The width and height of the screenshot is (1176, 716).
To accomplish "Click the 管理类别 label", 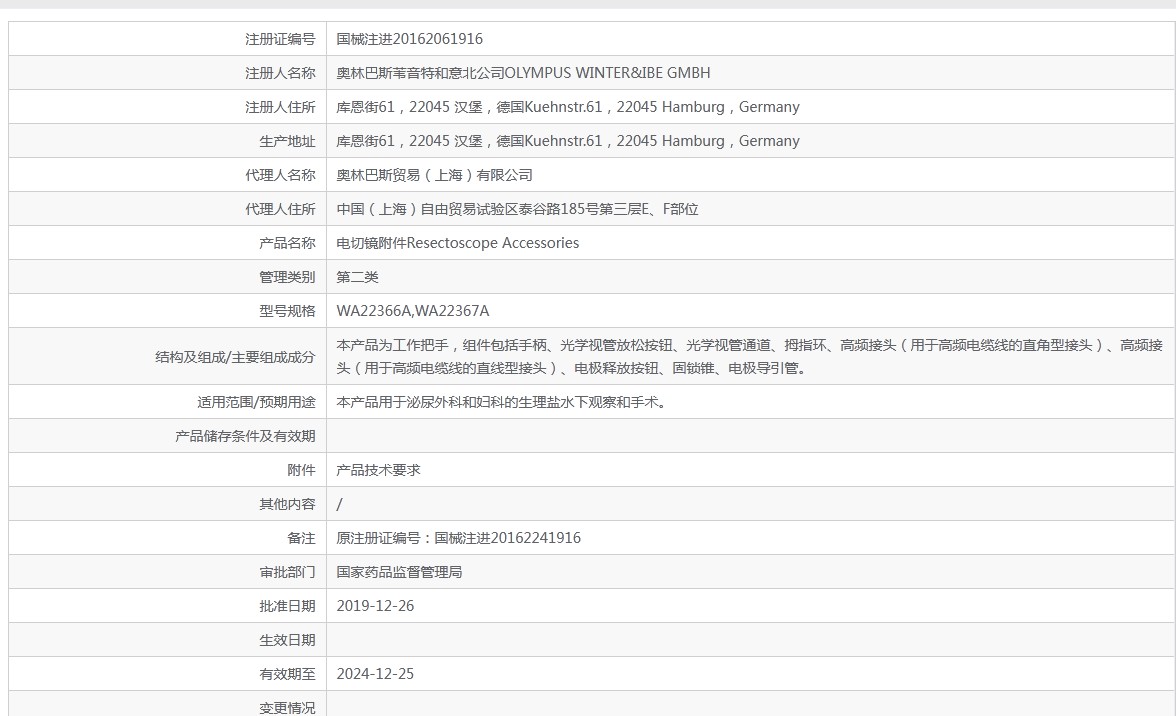I will (x=287, y=277).
